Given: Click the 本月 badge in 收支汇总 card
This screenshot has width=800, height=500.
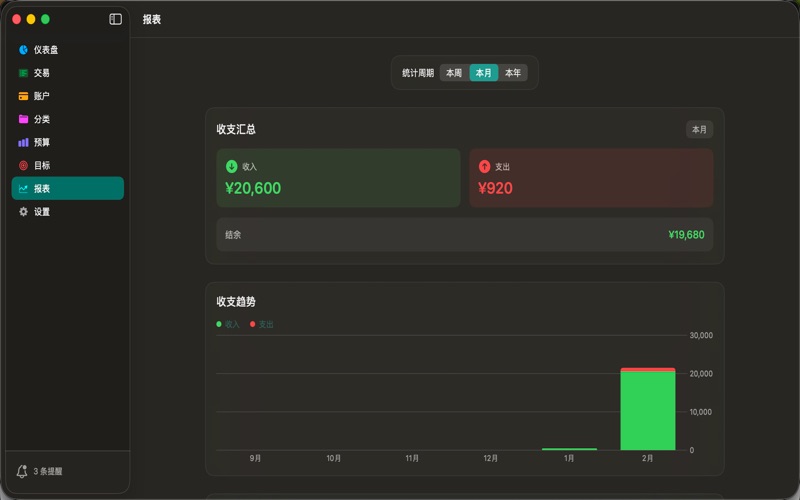Looking at the screenshot, I should pos(699,130).
